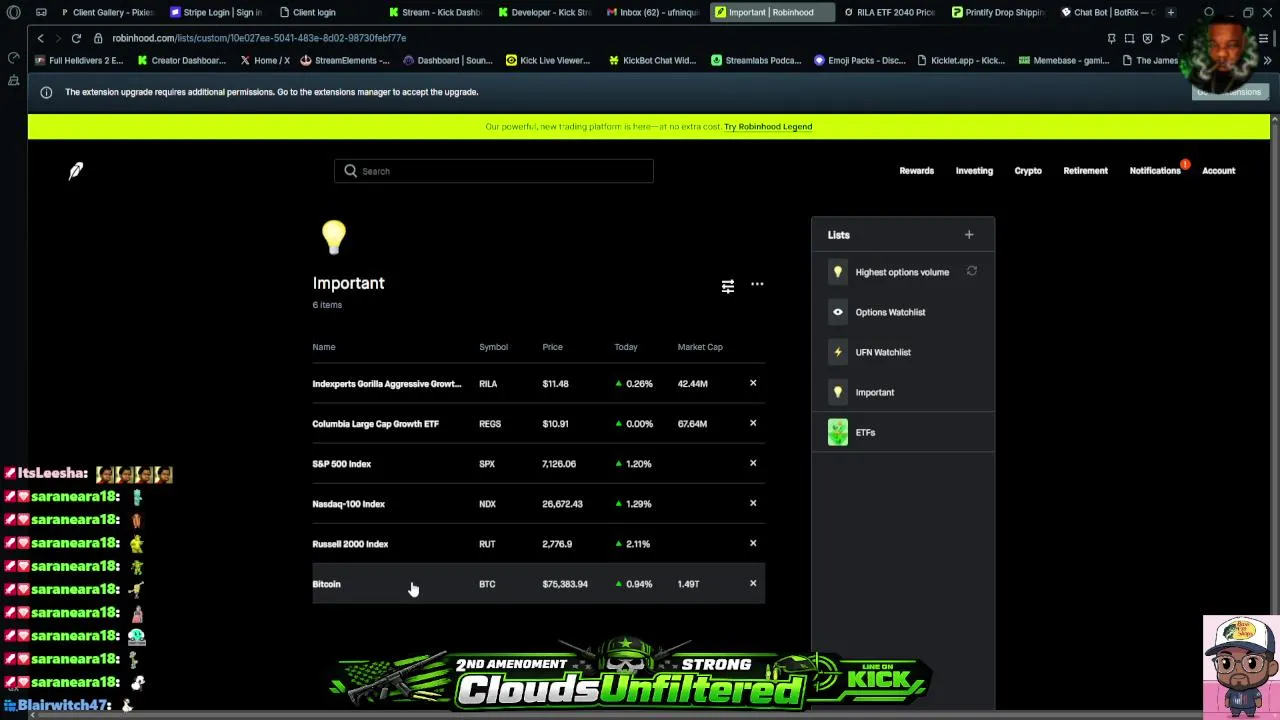Switch to Stream - Kick Dashboard tab

(434, 12)
